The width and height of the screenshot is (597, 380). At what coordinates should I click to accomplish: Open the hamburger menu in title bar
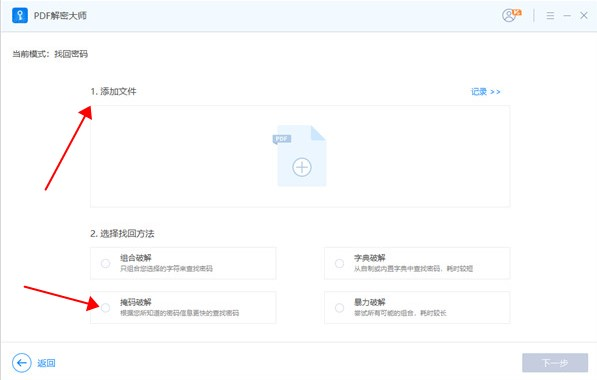(x=550, y=16)
